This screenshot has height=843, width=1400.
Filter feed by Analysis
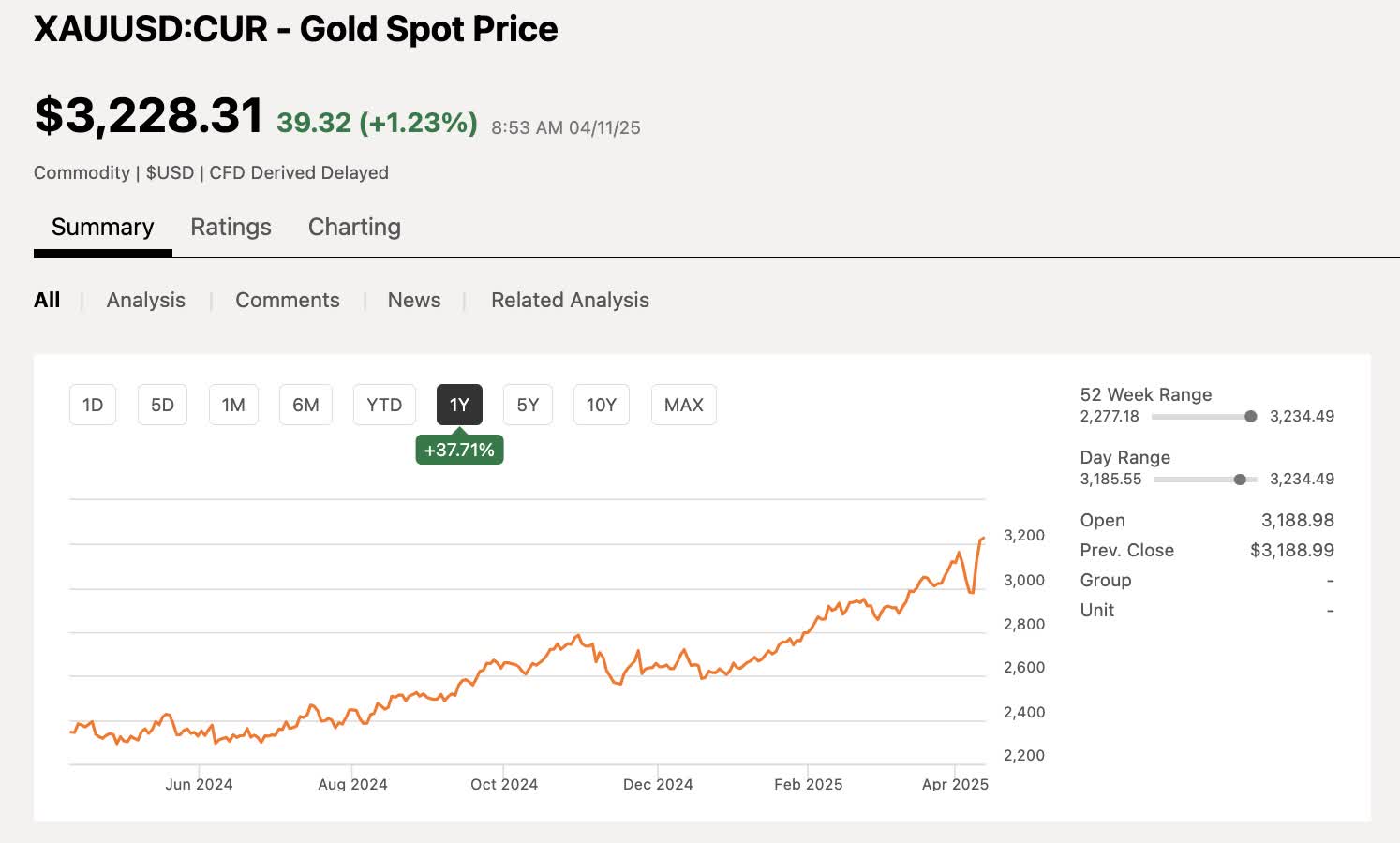click(x=146, y=300)
